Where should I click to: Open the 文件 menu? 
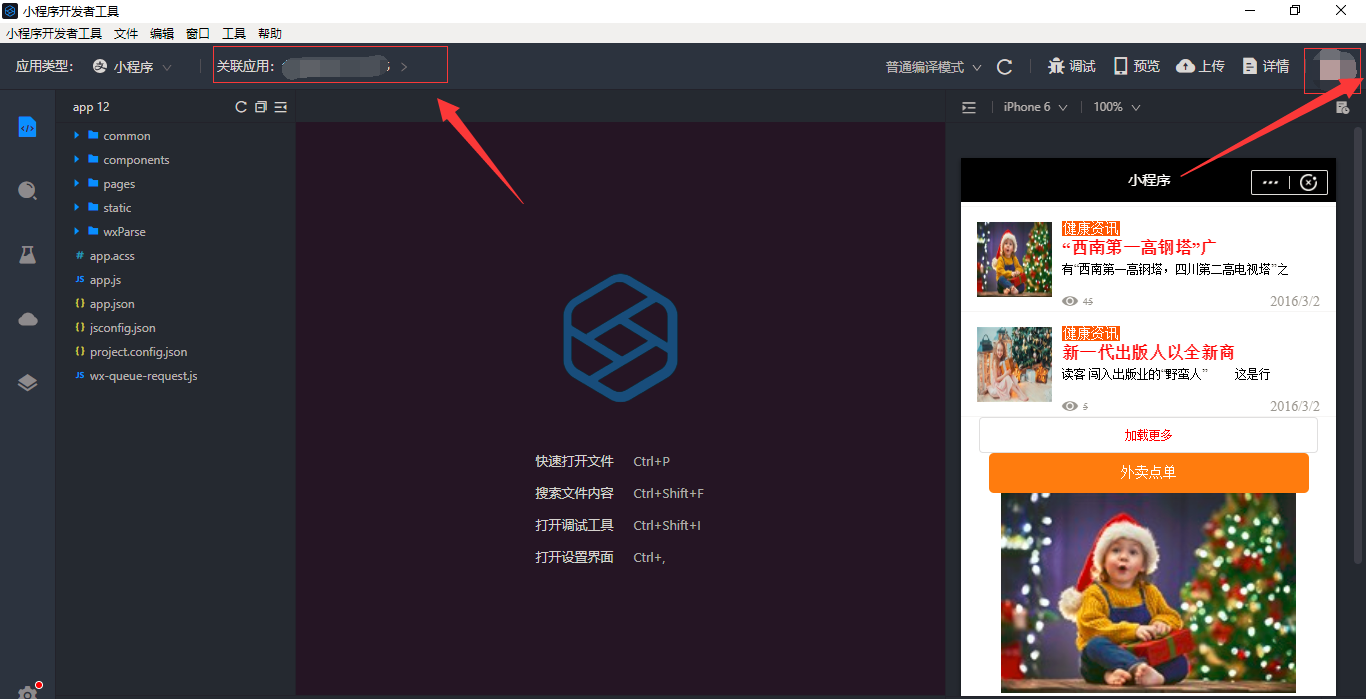click(126, 33)
